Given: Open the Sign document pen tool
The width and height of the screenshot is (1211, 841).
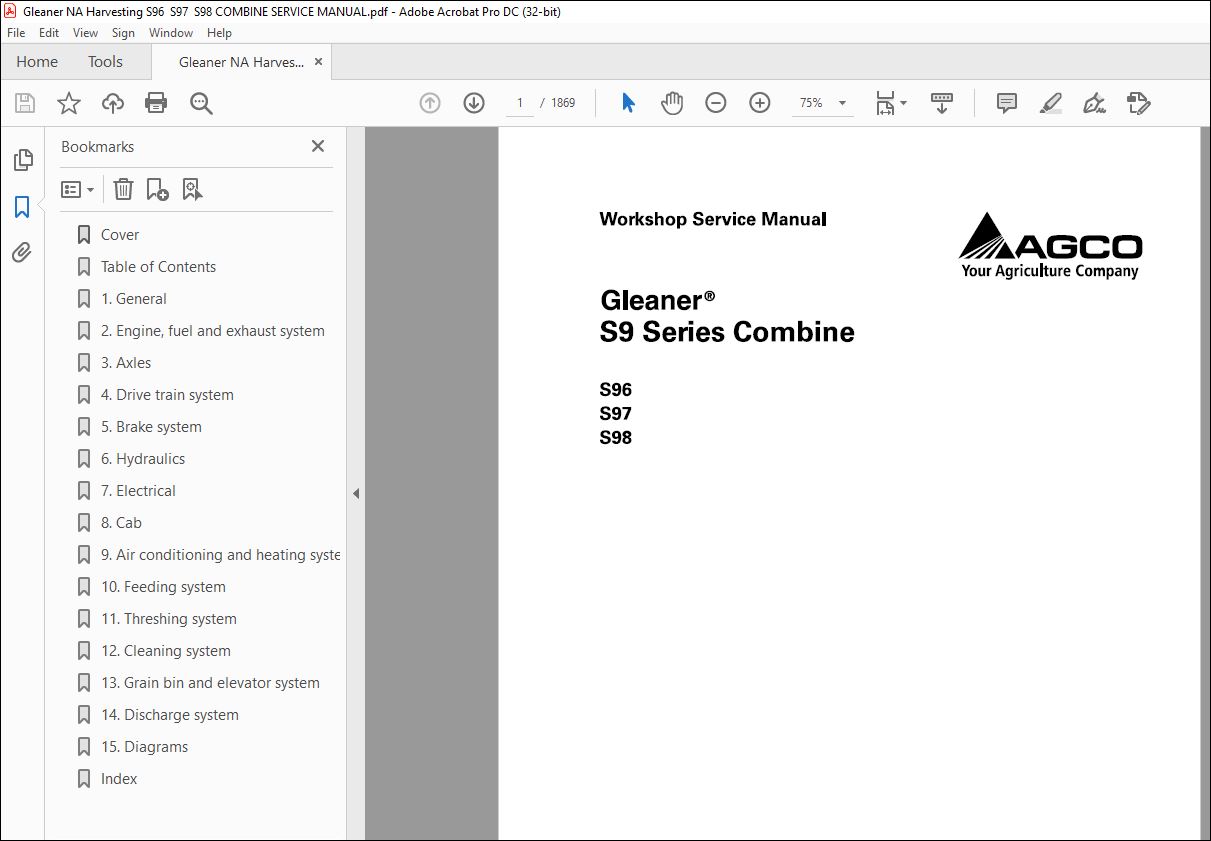Looking at the screenshot, I should (x=1094, y=103).
